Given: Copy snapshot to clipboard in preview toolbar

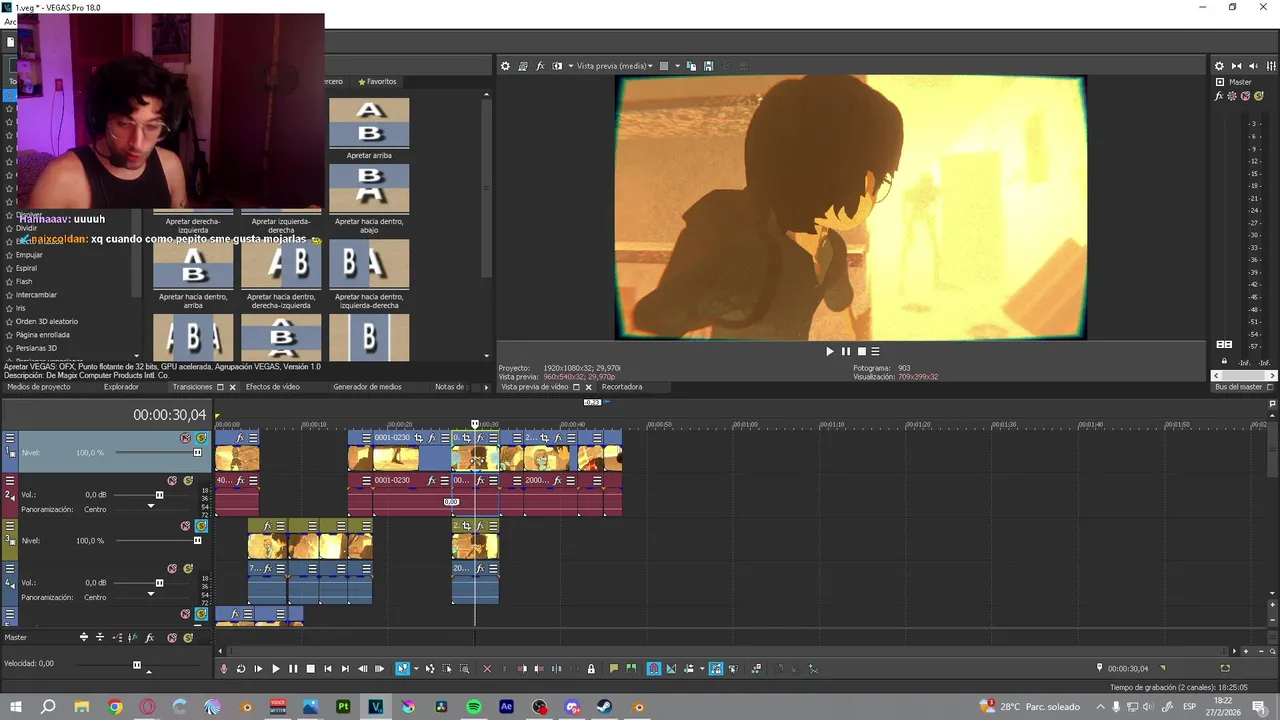Looking at the screenshot, I should click(x=691, y=66).
